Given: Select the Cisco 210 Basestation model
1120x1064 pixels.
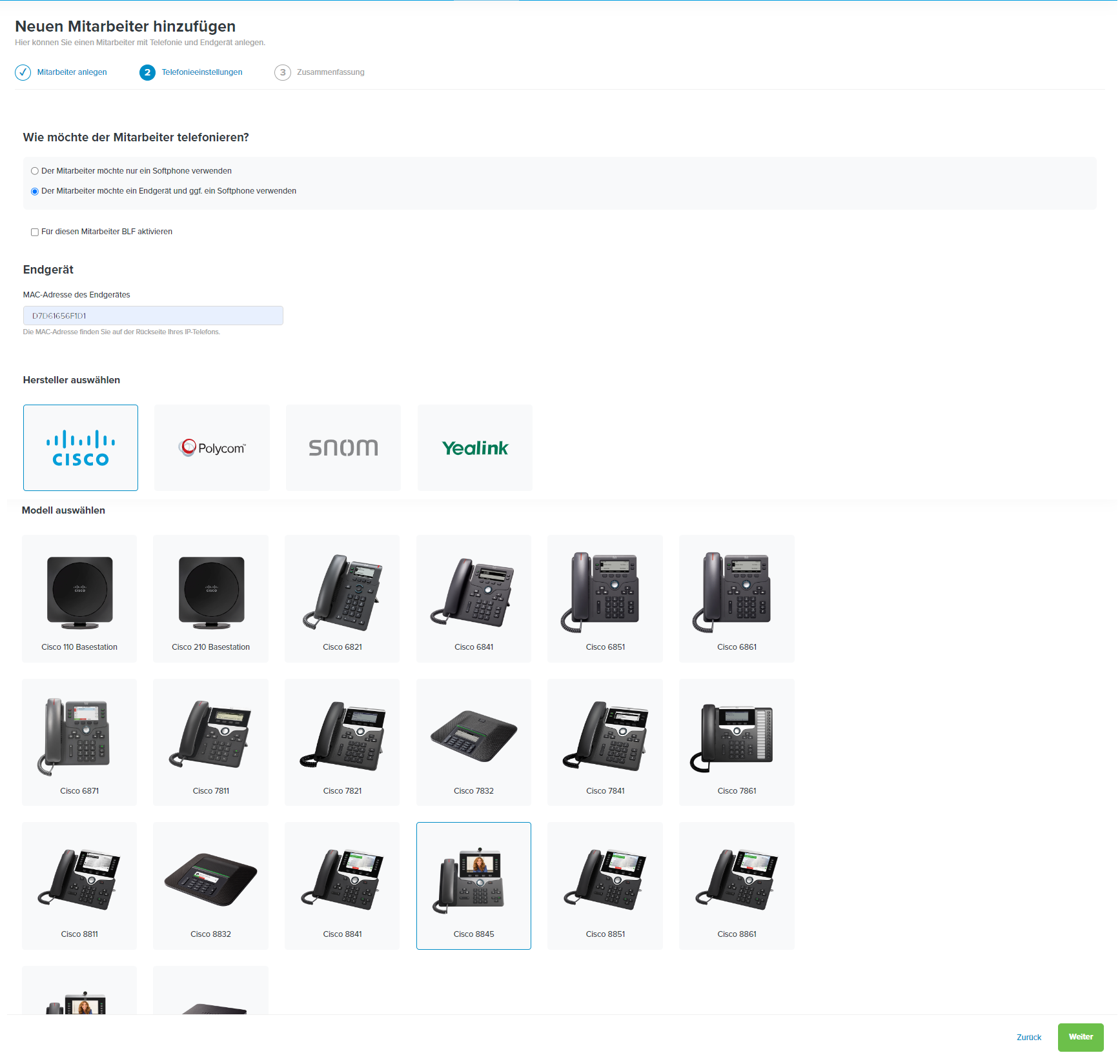Looking at the screenshot, I should point(211,598).
